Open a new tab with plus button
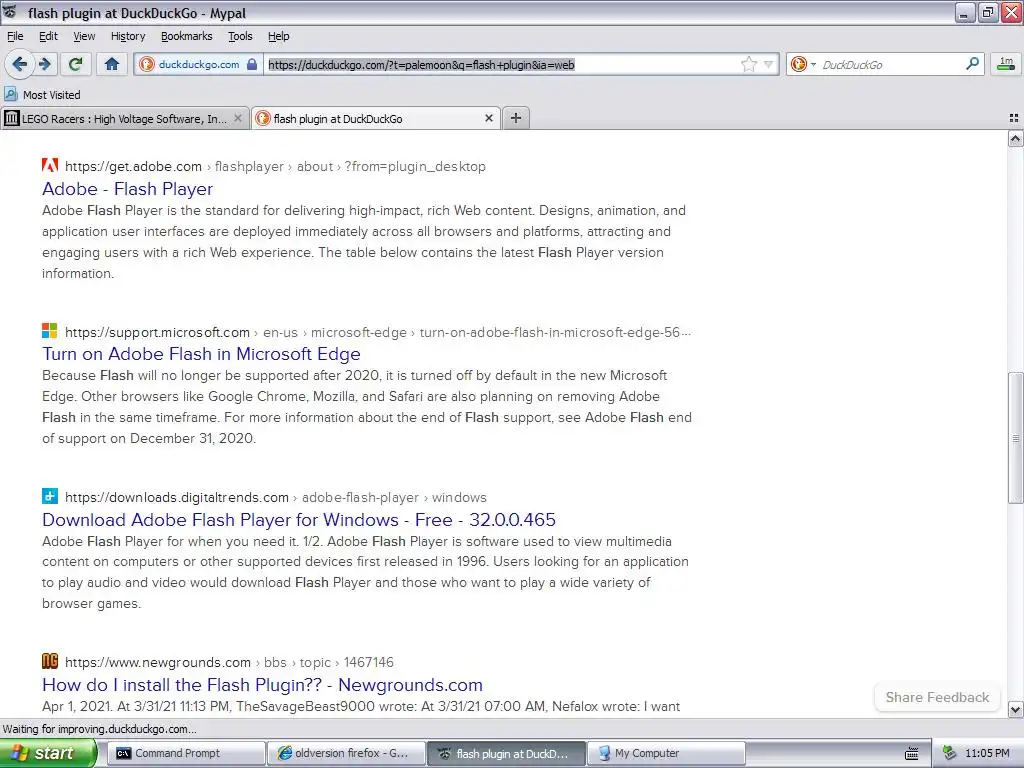Viewport: 1024px width, 768px height. (x=516, y=118)
